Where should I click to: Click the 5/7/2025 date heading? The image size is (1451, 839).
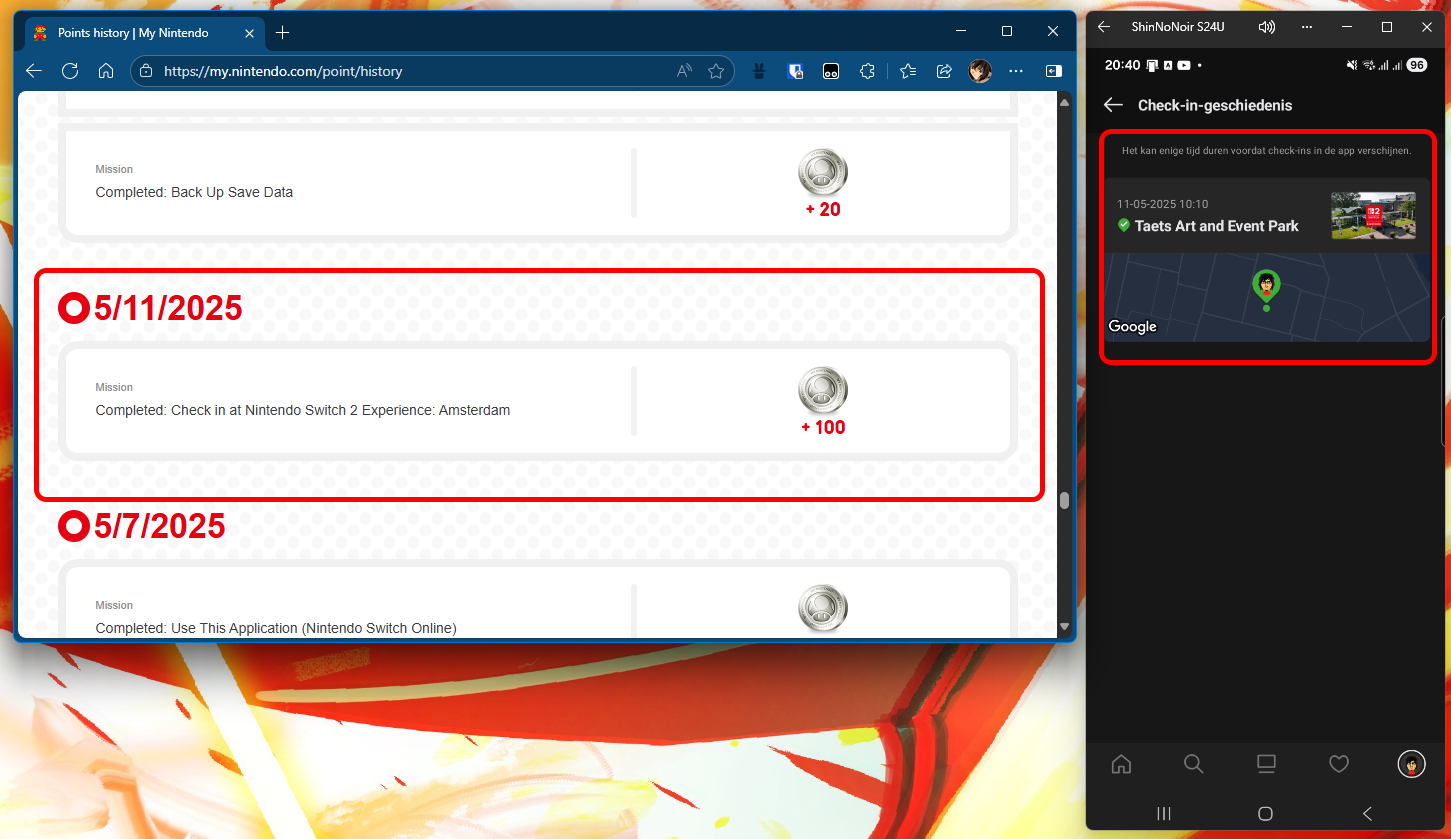(160, 526)
